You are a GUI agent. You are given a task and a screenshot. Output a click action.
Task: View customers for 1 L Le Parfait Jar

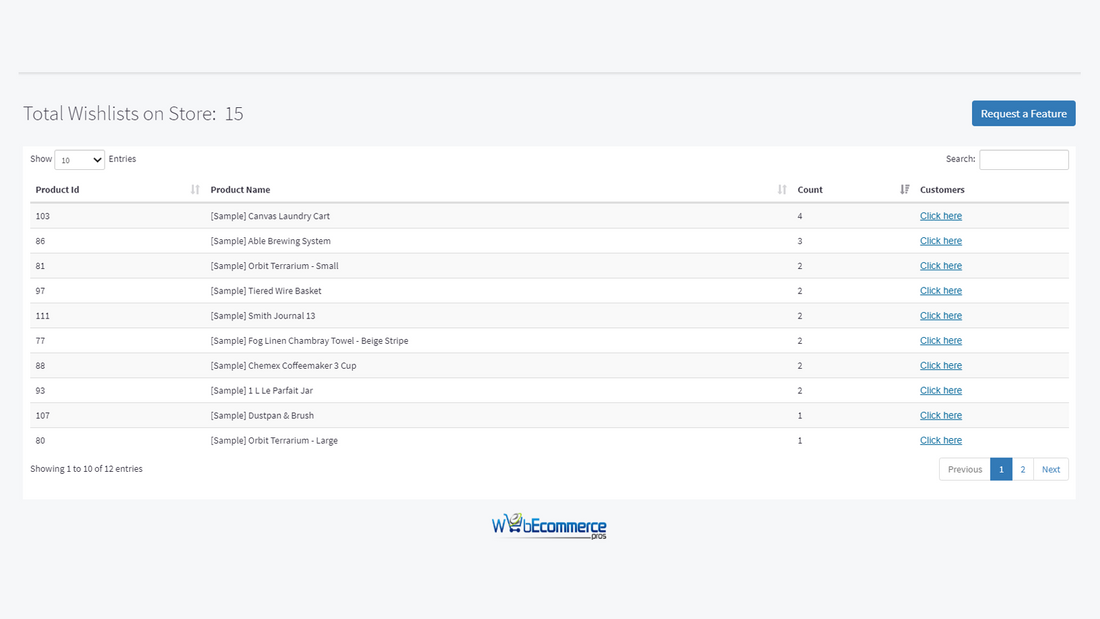(x=941, y=390)
